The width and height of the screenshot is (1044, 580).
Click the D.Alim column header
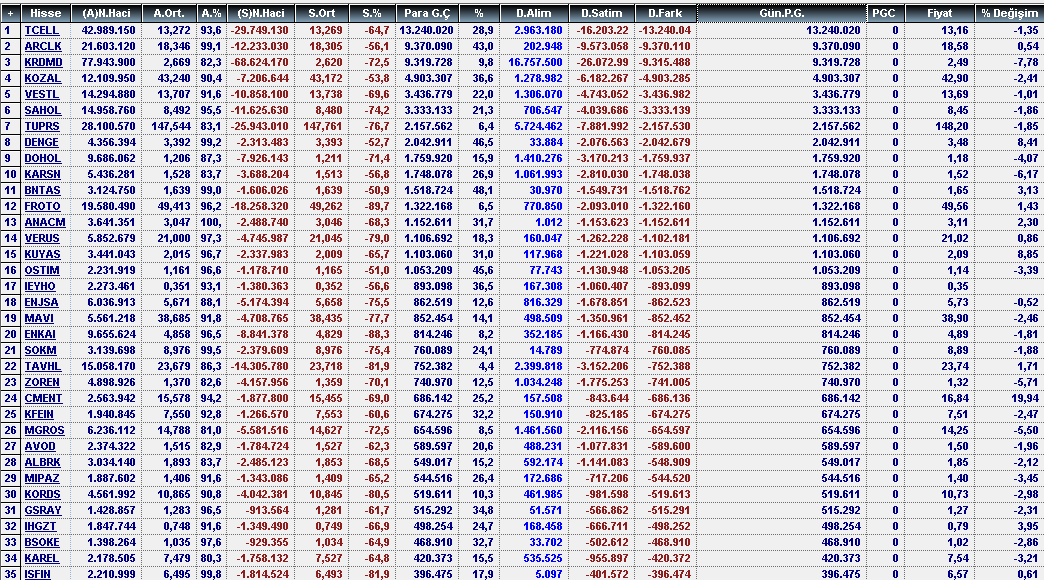532,13
